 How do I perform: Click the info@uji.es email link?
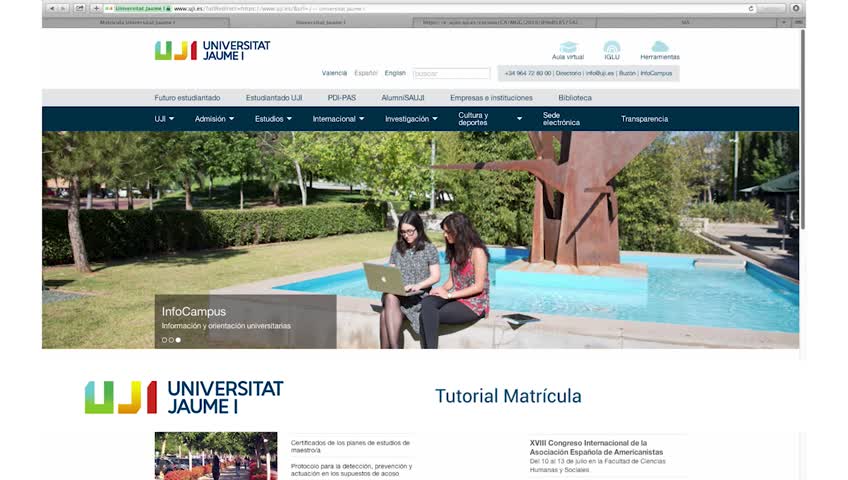600,74
